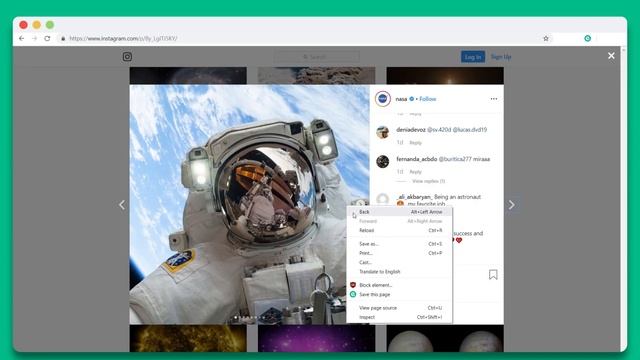
Task: Choose Save this page in context menu
Action: pos(400,294)
